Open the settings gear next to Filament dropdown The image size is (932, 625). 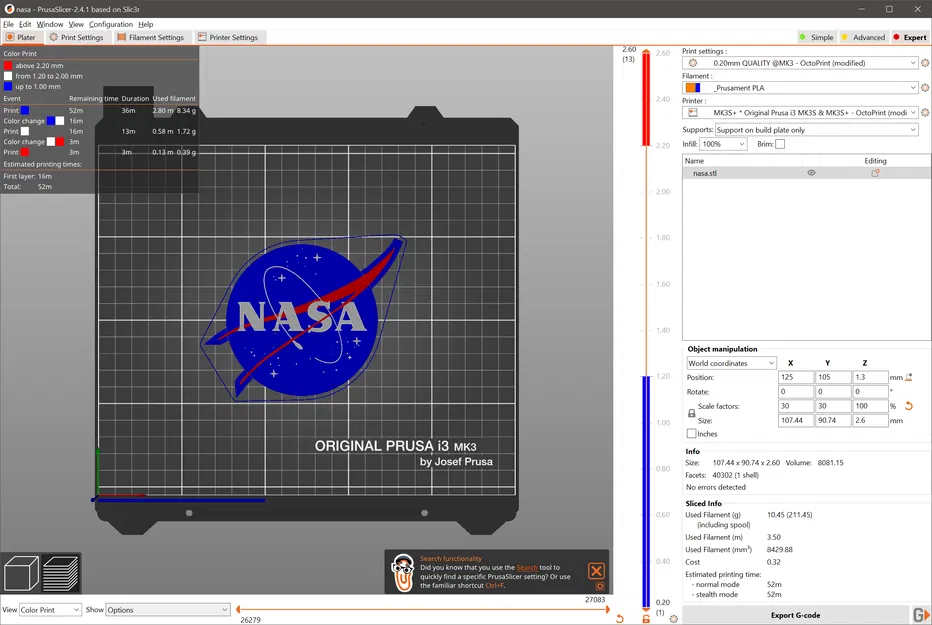pos(923,88)
